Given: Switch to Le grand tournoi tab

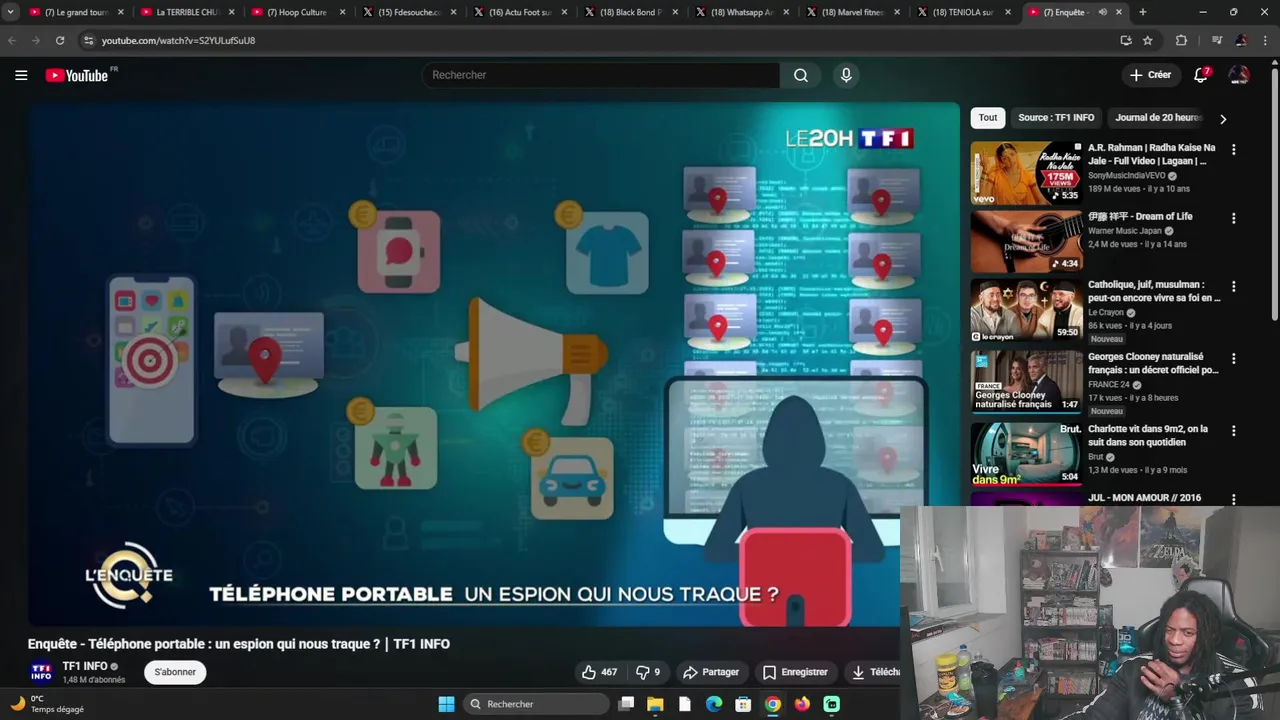Looking at the screenshot, I should point(75,12).
